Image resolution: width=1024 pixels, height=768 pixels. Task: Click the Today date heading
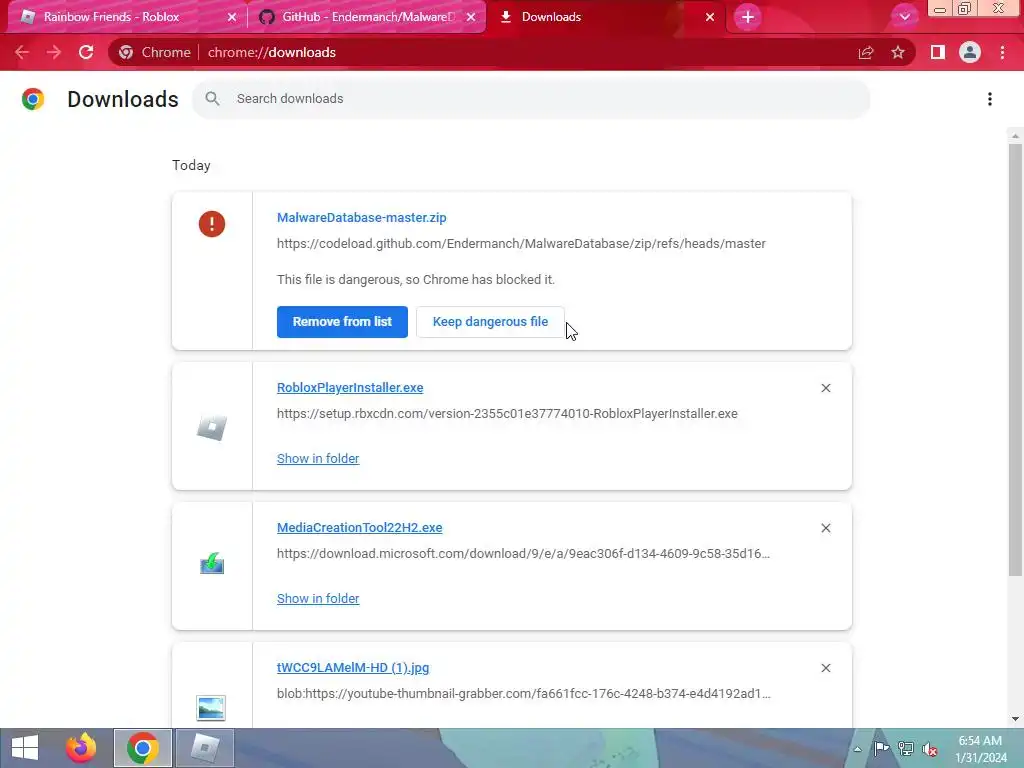[191, 165]
